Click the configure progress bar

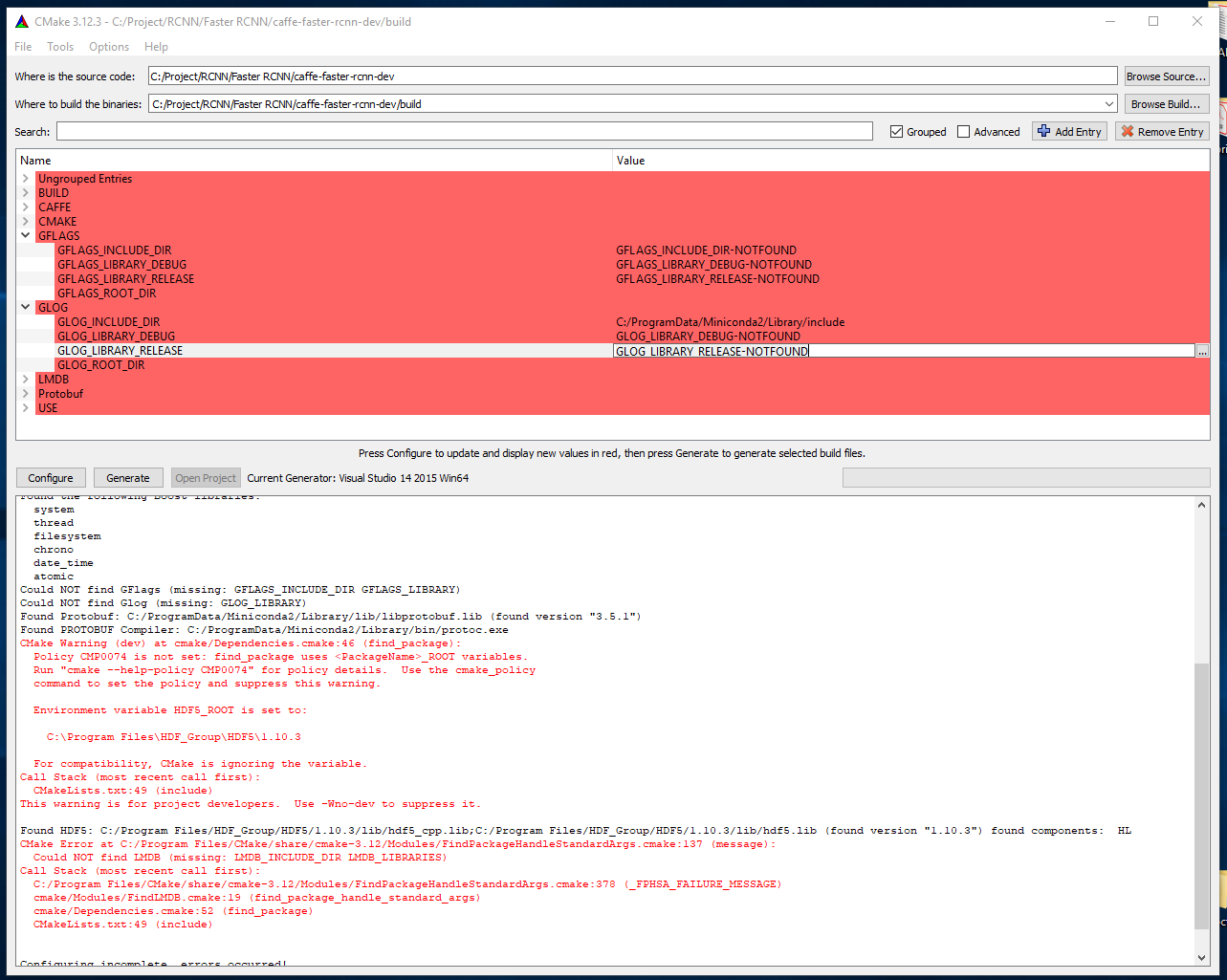pos(1026,478)
